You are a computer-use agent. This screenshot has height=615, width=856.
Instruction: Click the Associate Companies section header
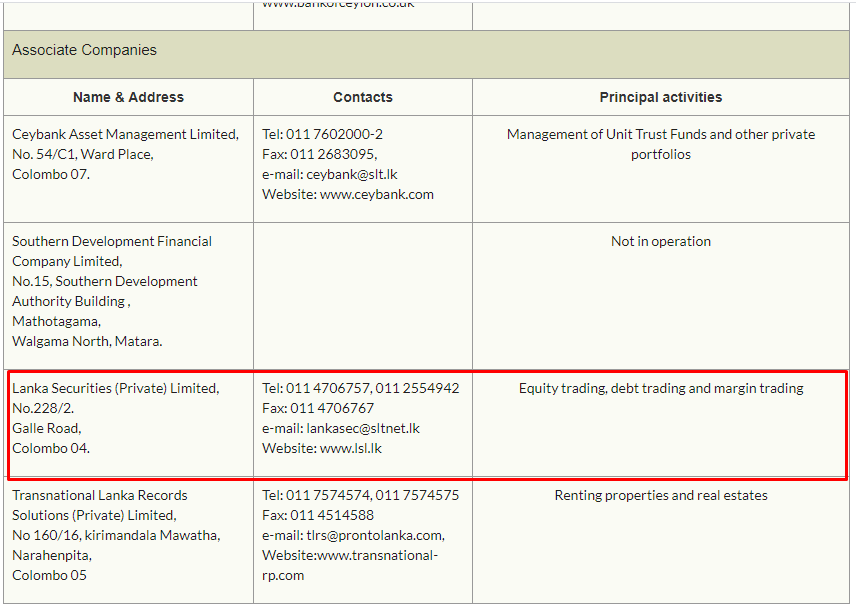84,50
